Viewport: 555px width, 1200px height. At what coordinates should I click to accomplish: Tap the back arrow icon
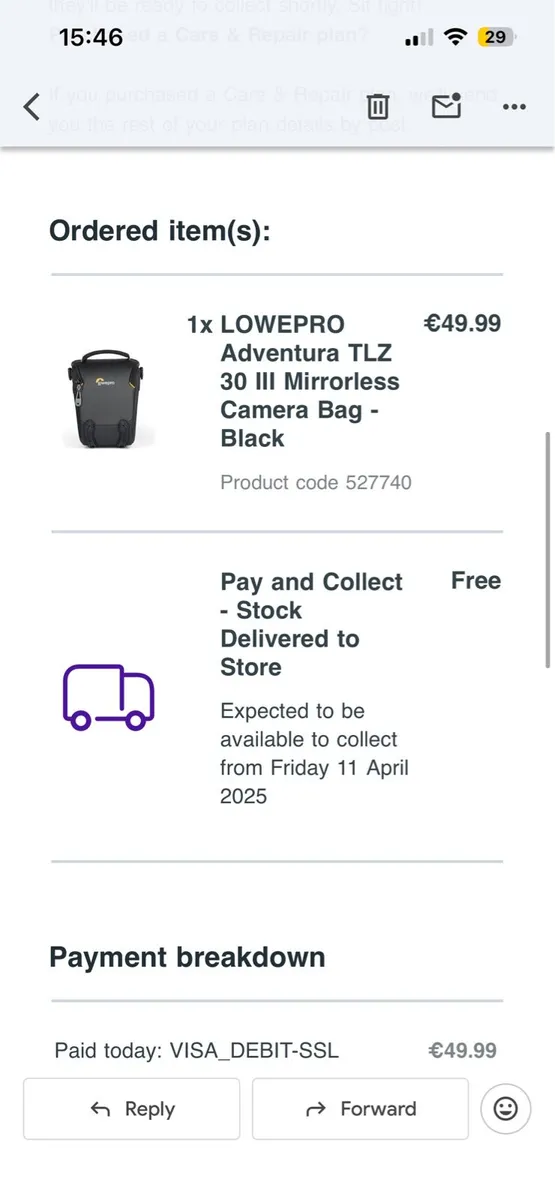tap(32, 106)
